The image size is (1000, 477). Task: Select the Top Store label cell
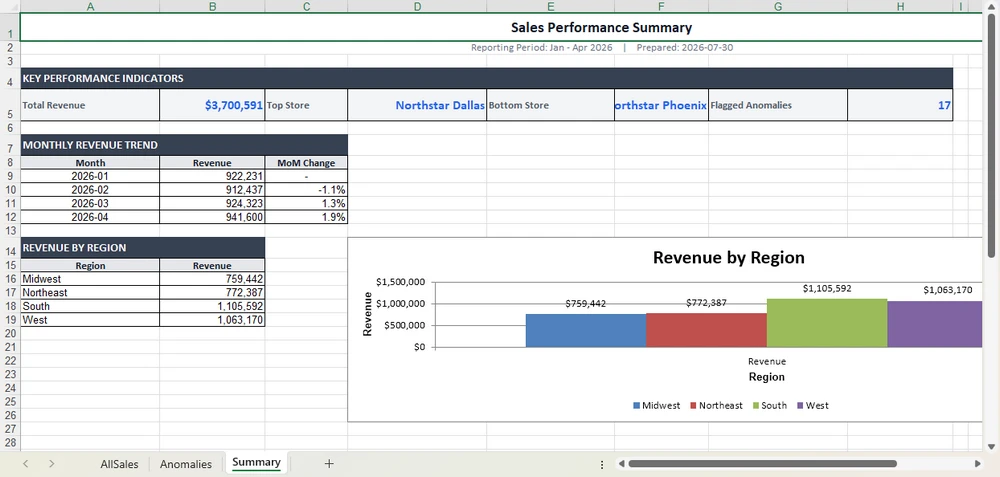[x=306, y=105]
